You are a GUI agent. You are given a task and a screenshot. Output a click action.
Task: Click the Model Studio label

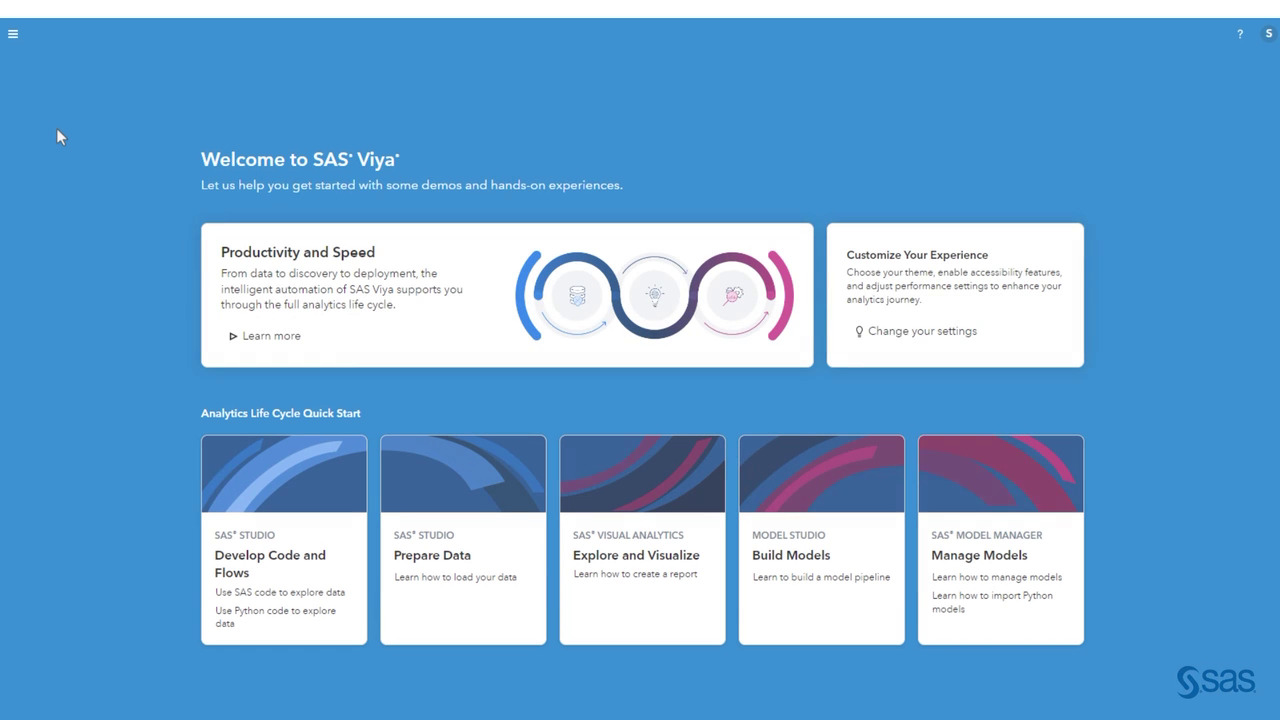pos(789,535)
